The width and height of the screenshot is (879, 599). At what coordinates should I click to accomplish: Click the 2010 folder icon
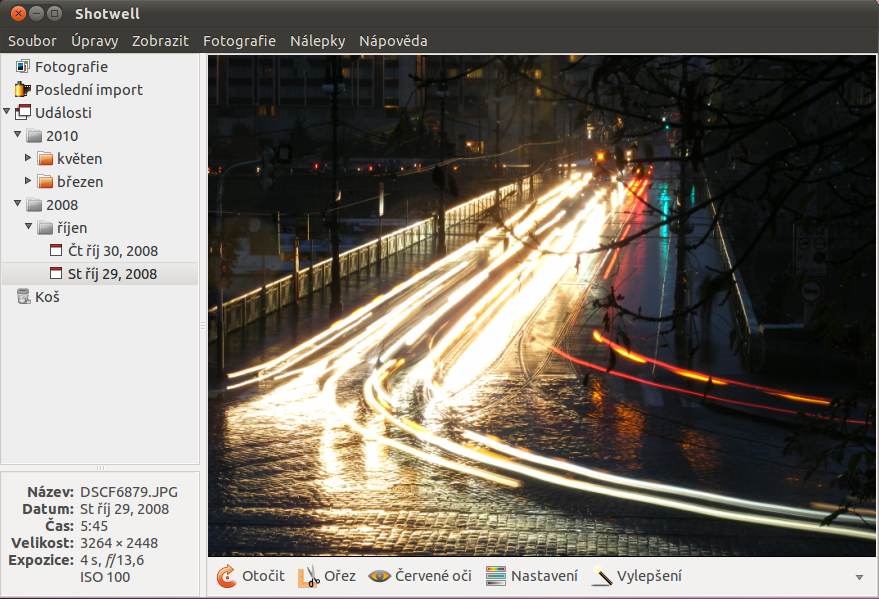pos(34,136)
